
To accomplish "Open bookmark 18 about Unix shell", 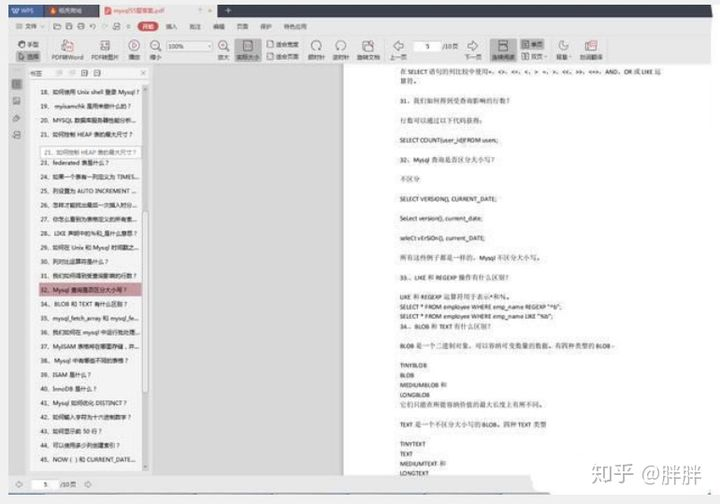I will coord(90,92).
